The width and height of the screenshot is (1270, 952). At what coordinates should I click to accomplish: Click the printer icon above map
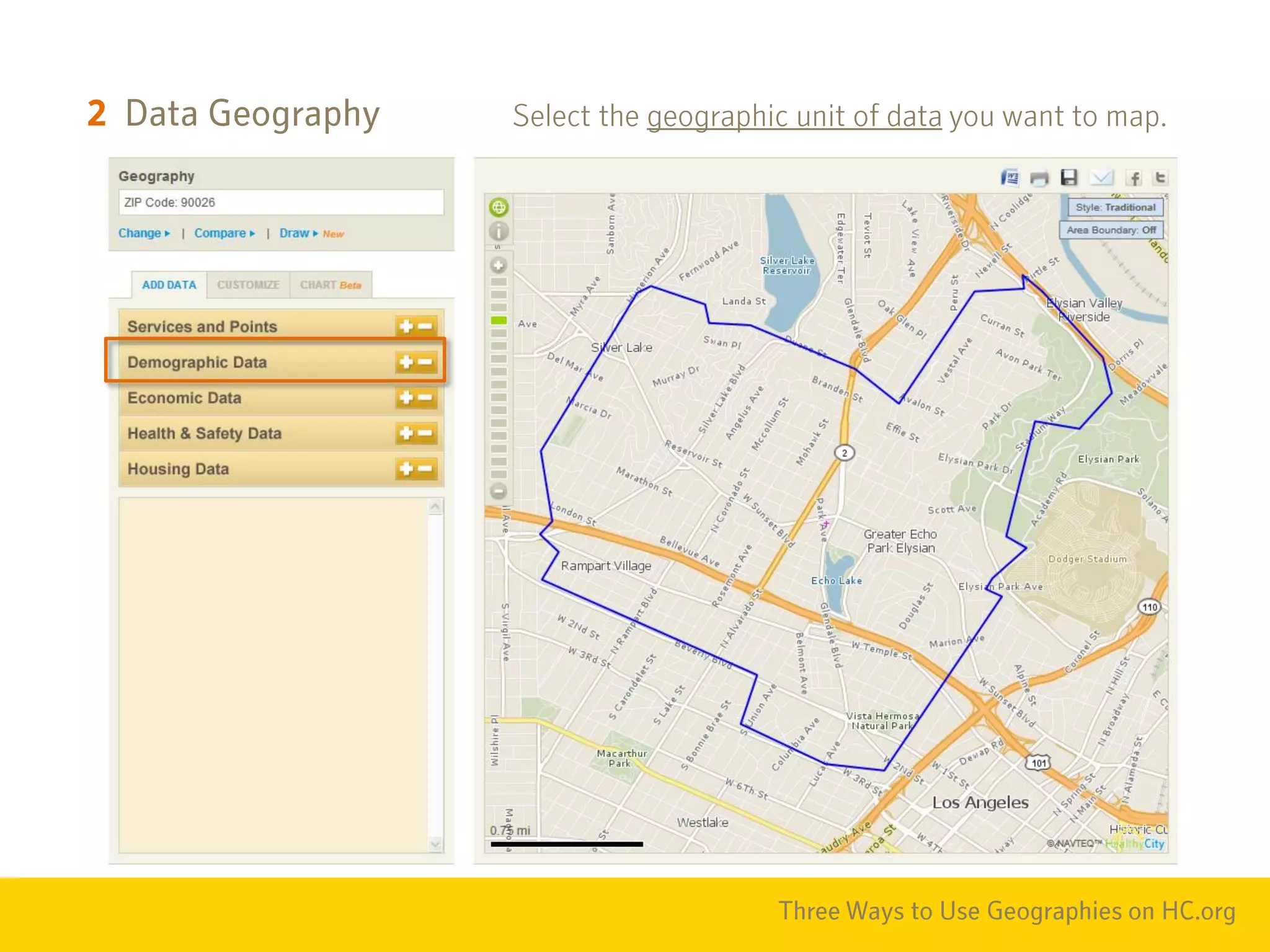point(1039,178)
